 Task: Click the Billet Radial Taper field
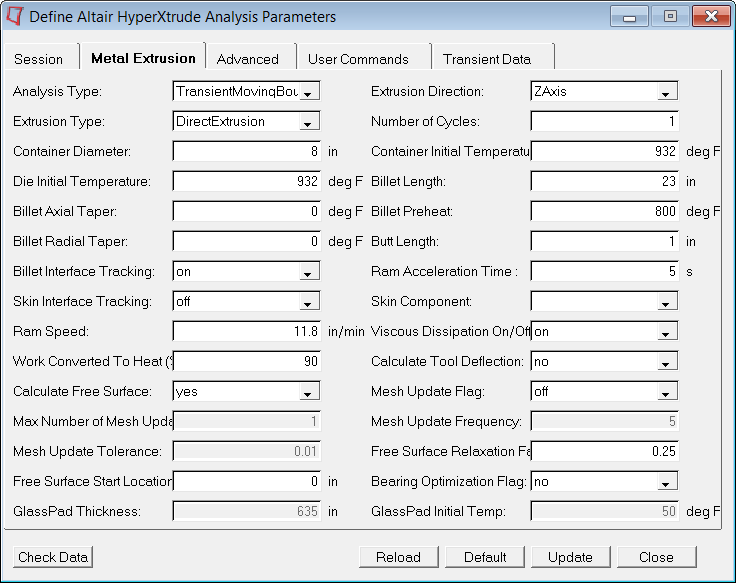246,241
